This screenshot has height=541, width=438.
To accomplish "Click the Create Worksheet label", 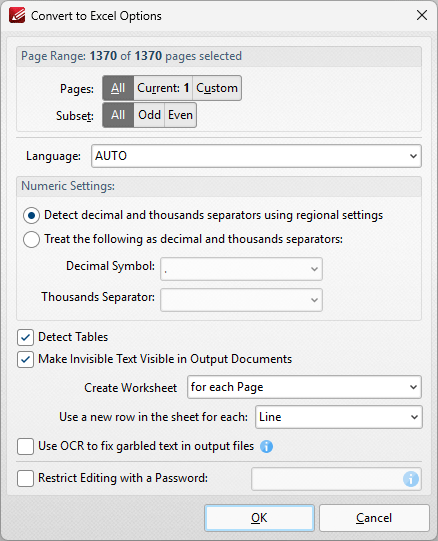I will point(131,388).
